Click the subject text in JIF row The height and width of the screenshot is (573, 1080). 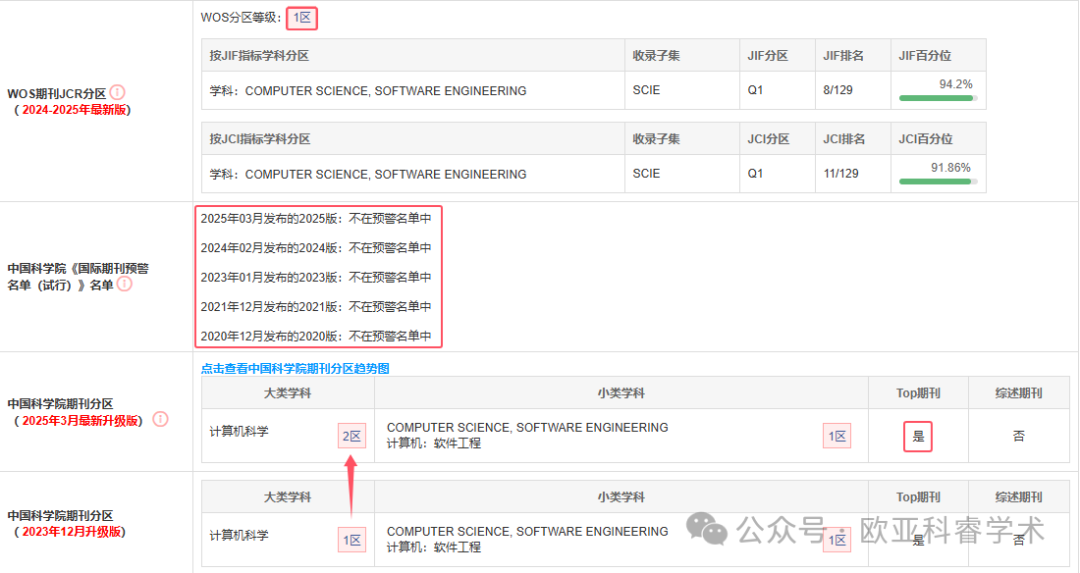click(368, 91)
